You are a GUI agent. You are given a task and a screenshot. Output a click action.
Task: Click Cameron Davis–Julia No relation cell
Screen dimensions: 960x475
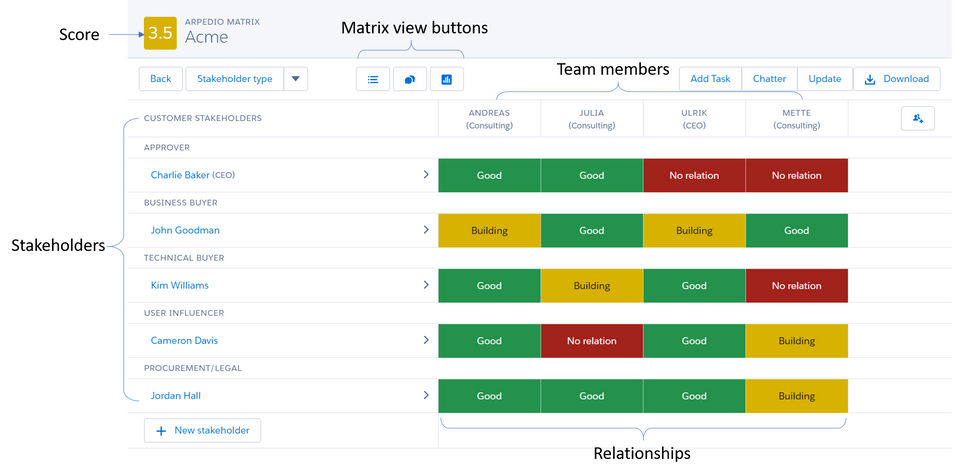point(591,340)
